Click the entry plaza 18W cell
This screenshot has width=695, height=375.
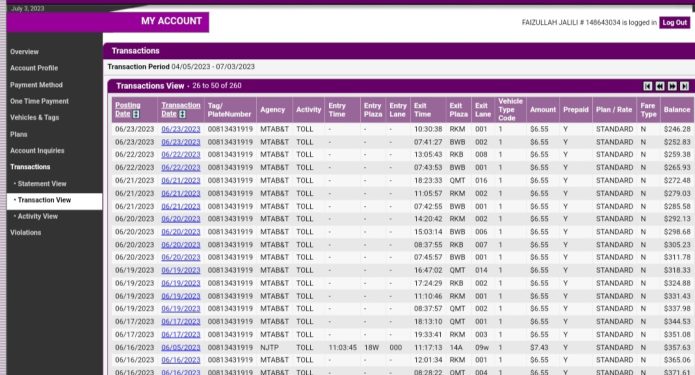pos(371,348)
